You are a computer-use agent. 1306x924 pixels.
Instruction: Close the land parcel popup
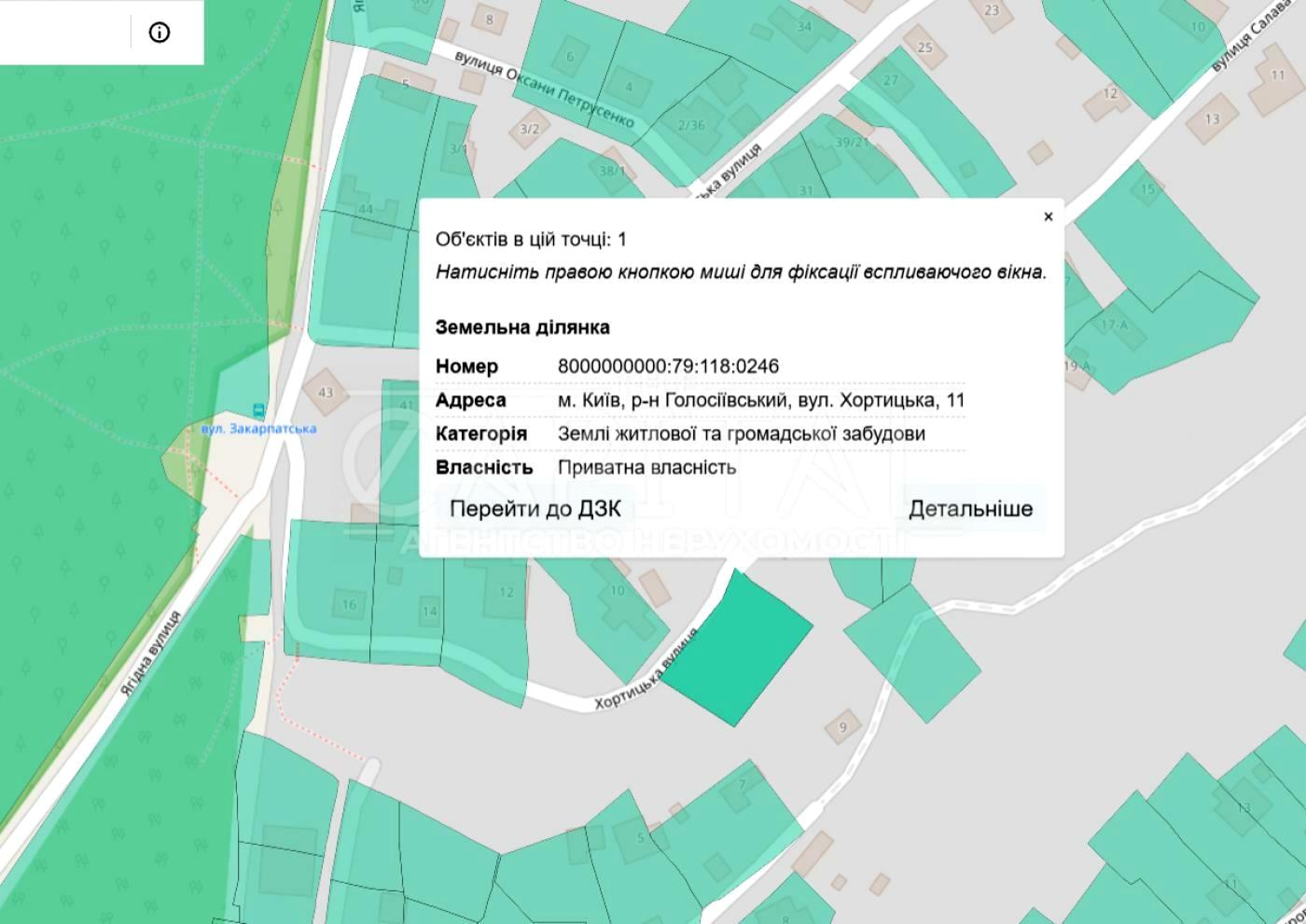[x=1048, y=216]
